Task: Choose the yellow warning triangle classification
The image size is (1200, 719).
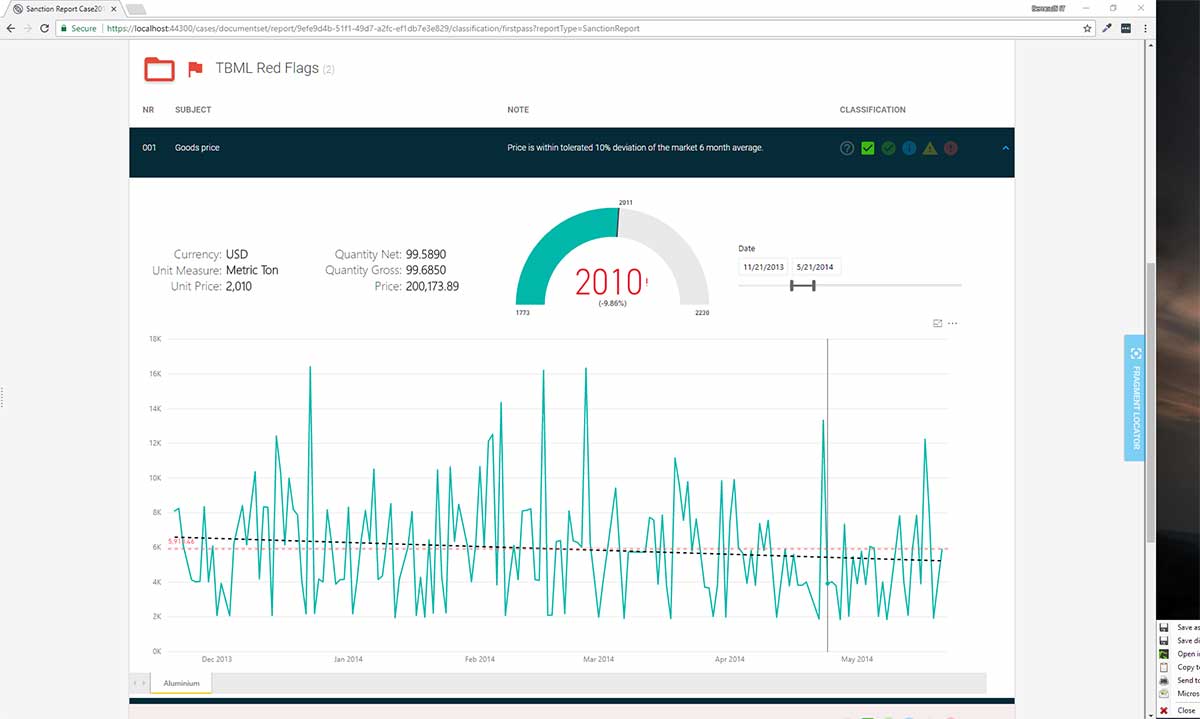Action: (x=930, y=148)
